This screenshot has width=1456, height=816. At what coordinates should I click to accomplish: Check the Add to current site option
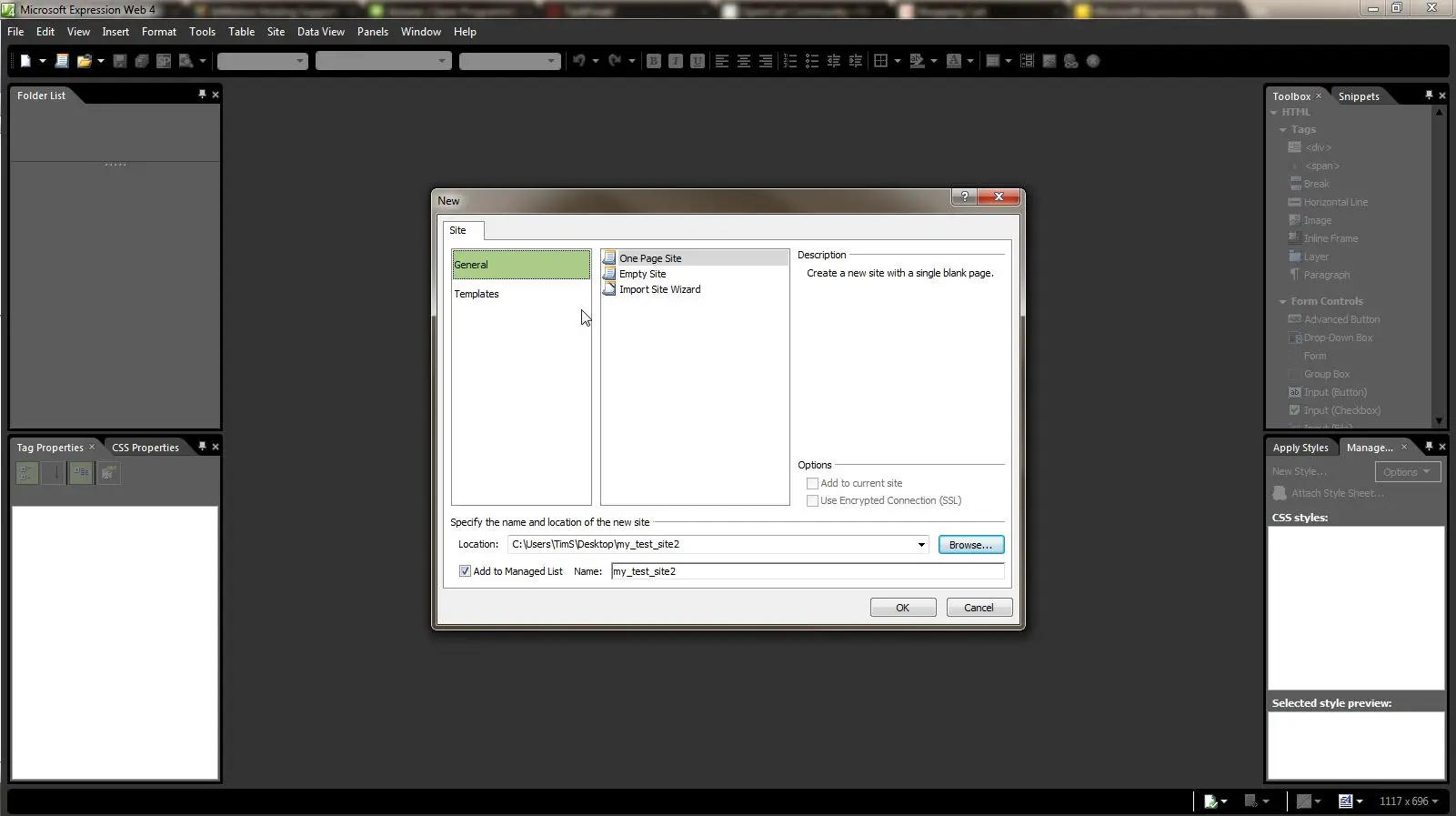812,483
